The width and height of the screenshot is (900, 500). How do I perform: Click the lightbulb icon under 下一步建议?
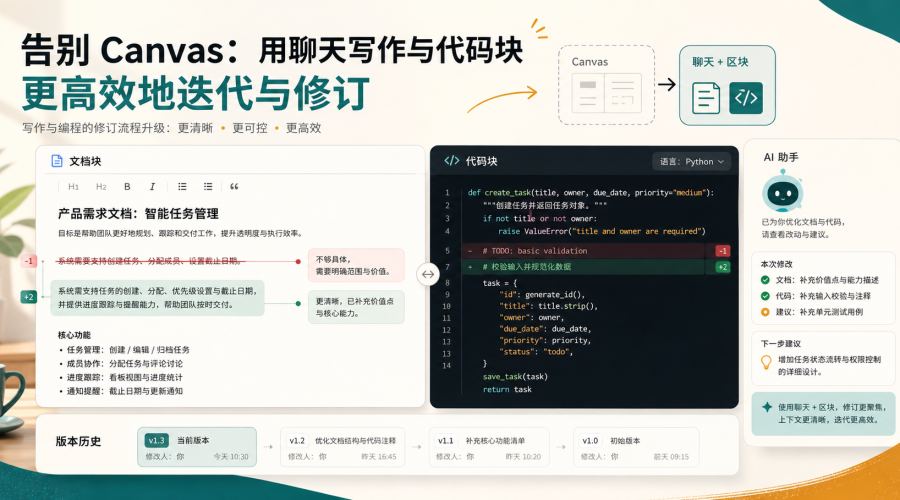pyautogui.click(x=766, y=362)
